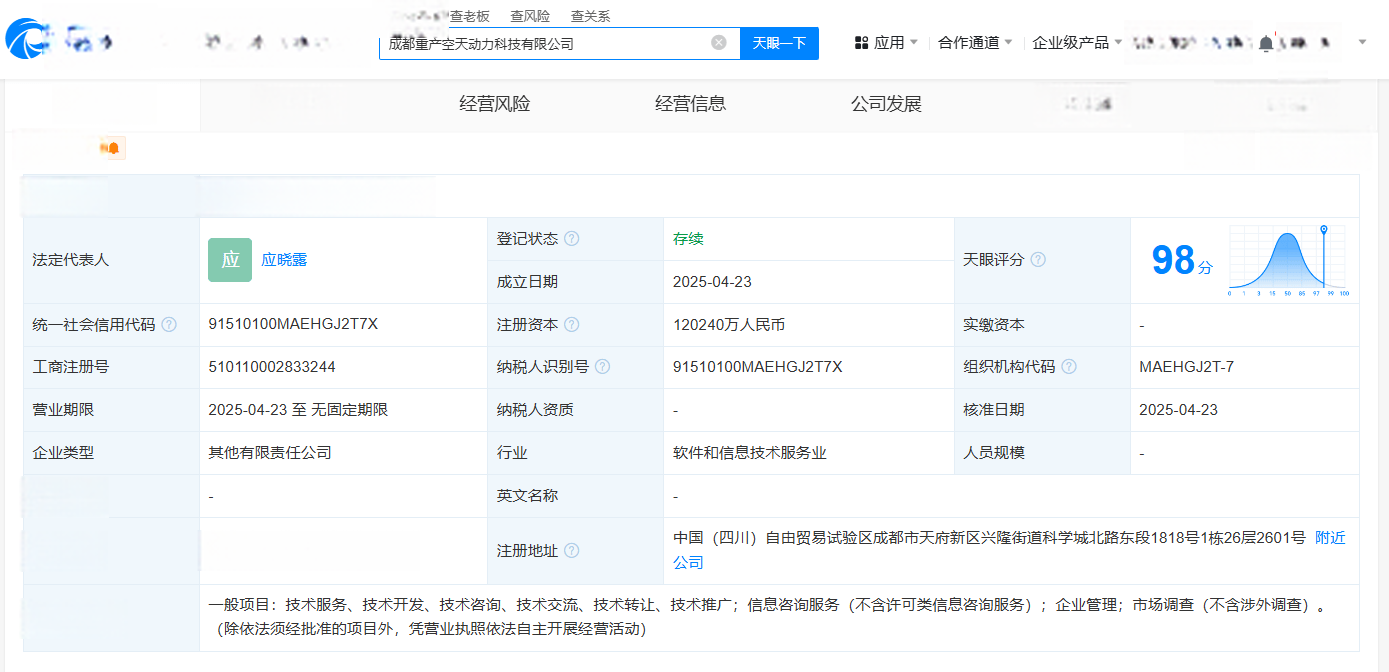
Task: Select the 工商注册号 value 510110002833244
Action: click(272, 367)
